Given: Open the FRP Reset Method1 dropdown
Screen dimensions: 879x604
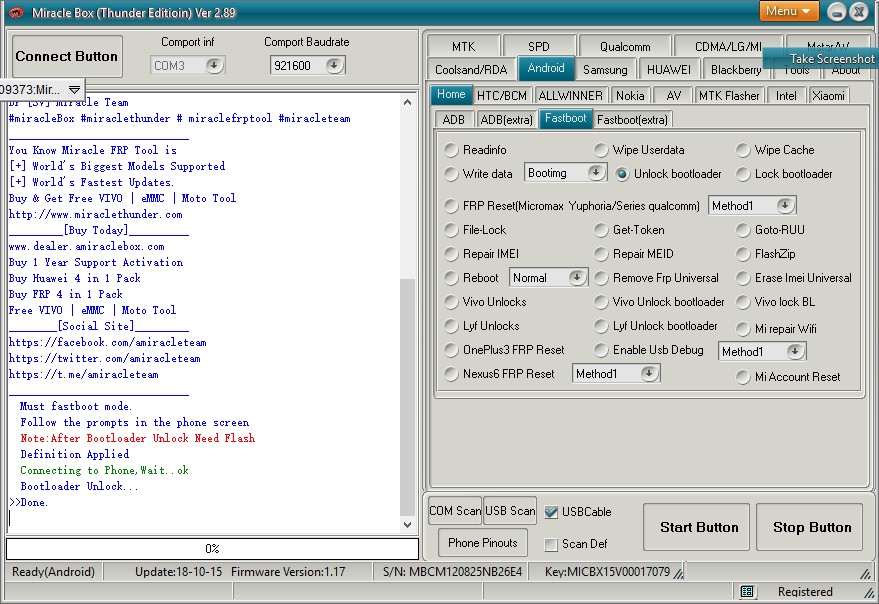Looking at the screenshot, I should pyautogui.click(x=785, y=205).
